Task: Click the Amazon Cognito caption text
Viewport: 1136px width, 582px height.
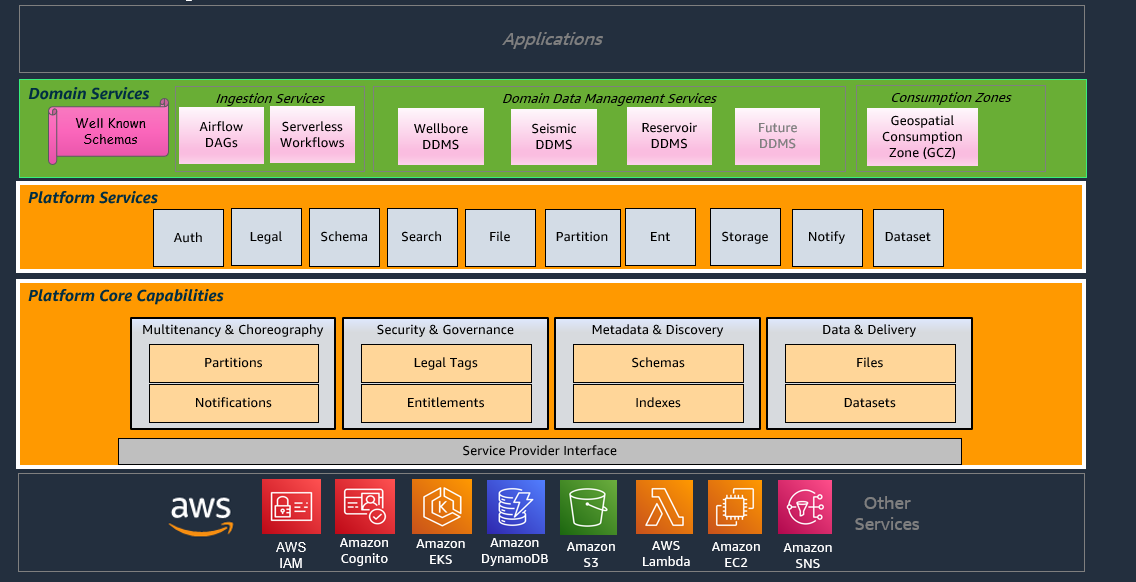Action: click(x=364, y=550)
